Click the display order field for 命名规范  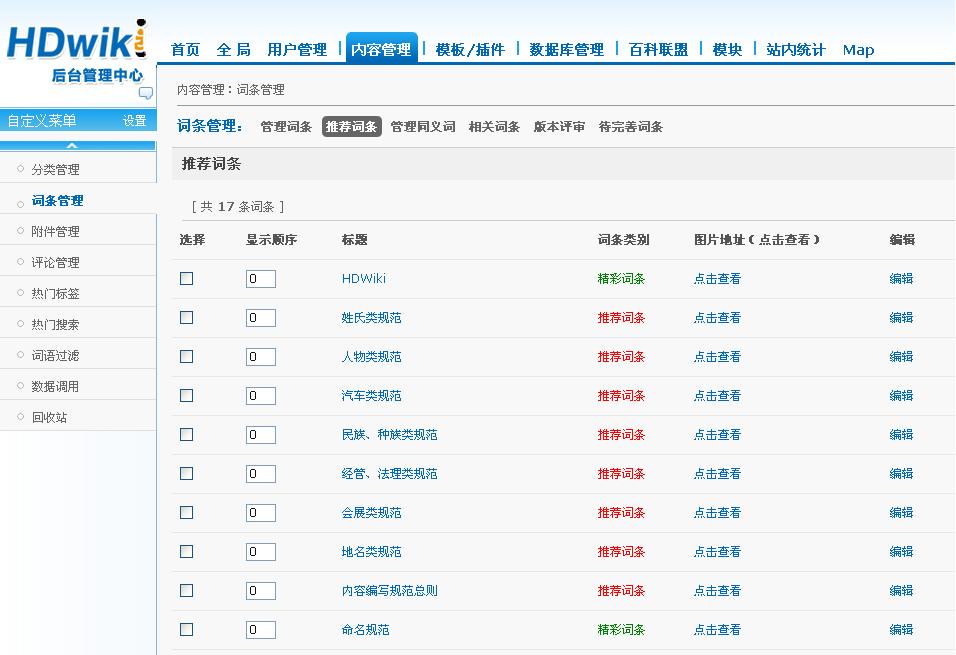point(261,630)
